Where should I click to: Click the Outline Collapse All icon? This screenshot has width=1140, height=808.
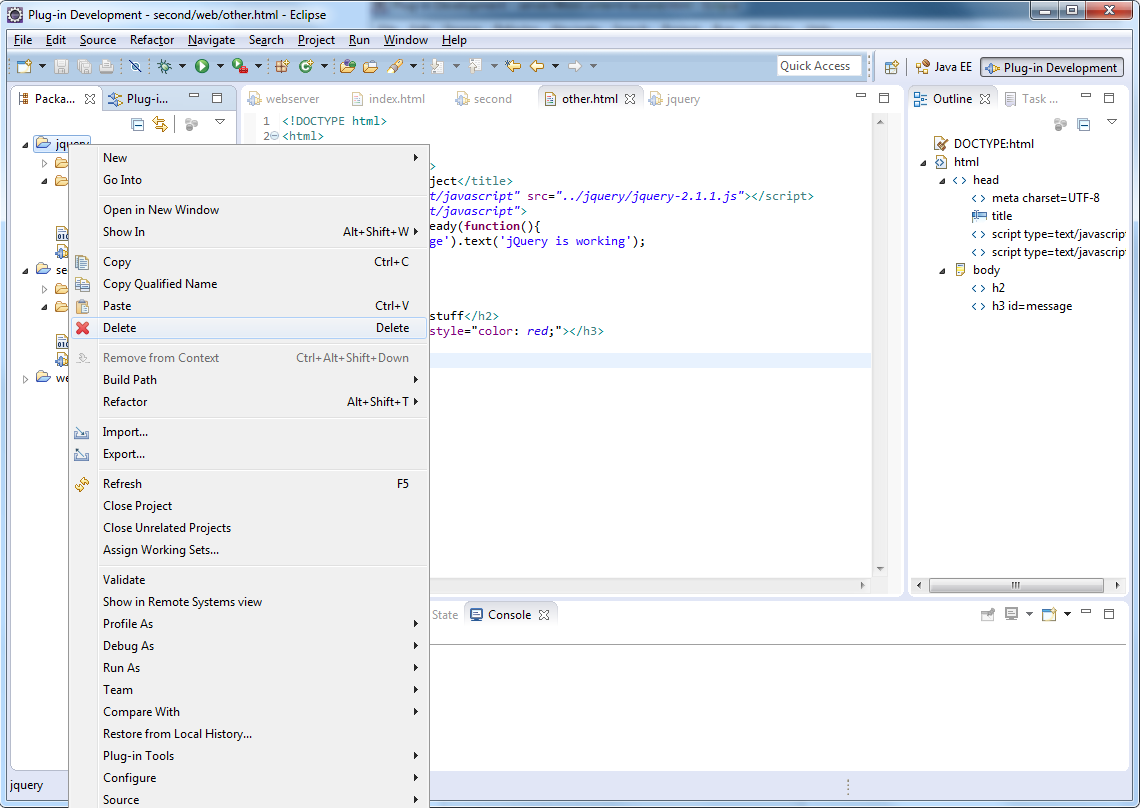point(1083,124)
